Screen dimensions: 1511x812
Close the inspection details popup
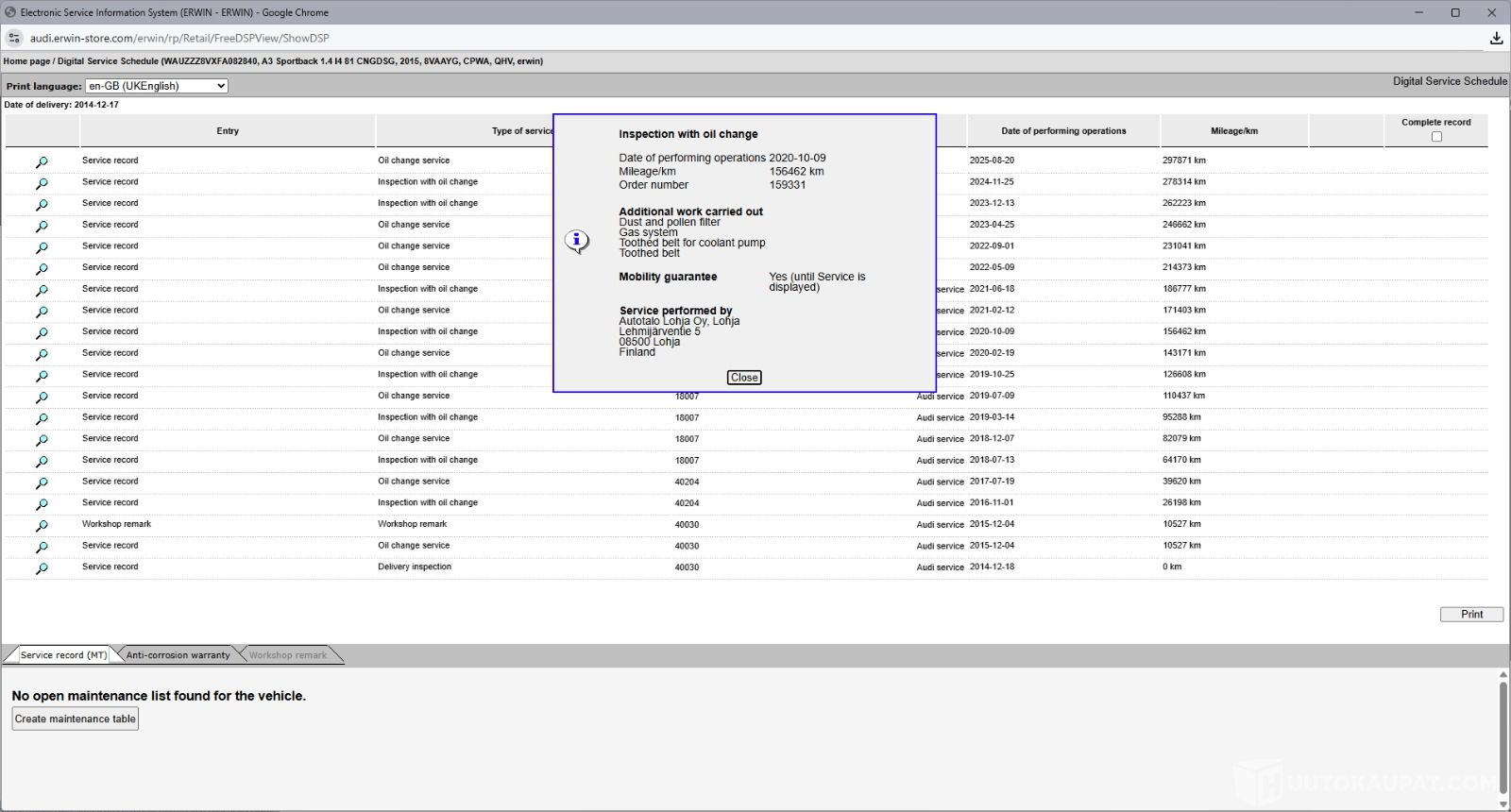tap(744, 378)
